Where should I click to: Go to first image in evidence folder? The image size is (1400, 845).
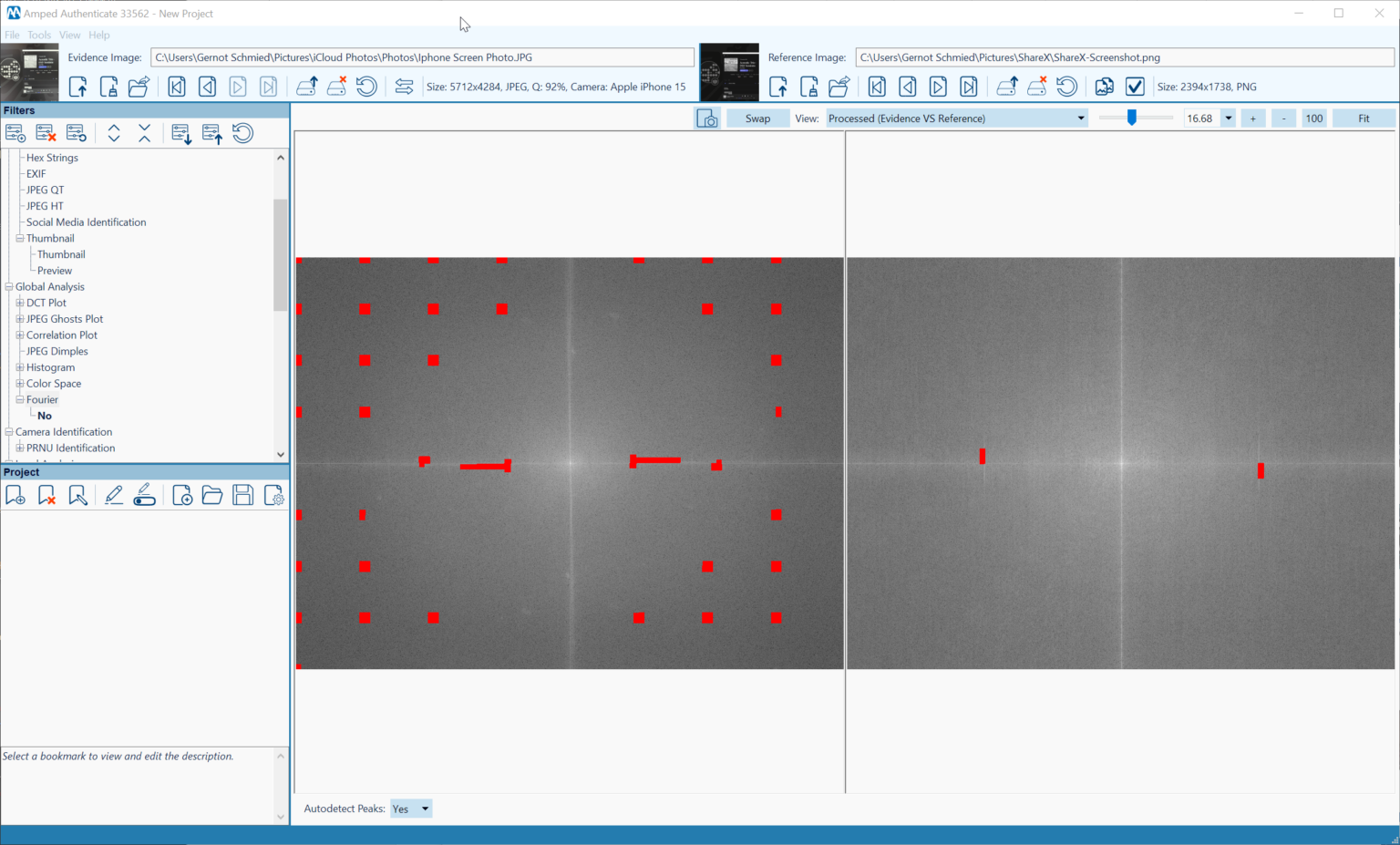tap(176, 86)
